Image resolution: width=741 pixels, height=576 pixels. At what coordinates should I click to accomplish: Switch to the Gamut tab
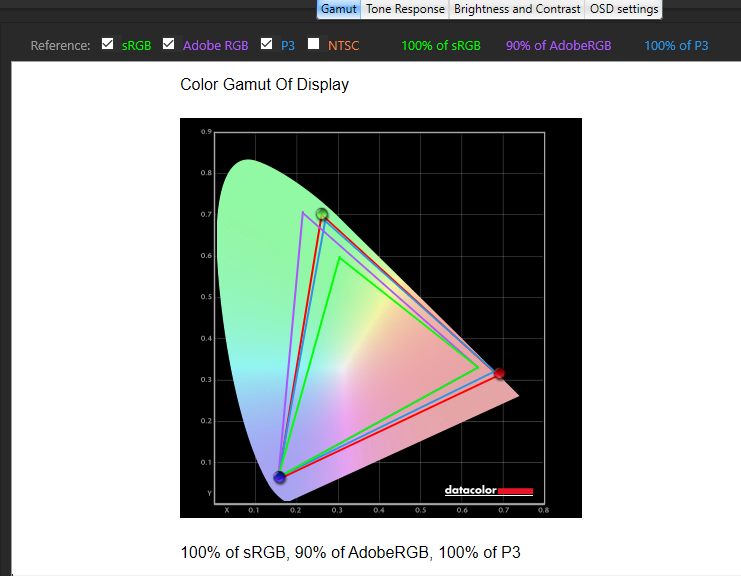pos(338,9)
